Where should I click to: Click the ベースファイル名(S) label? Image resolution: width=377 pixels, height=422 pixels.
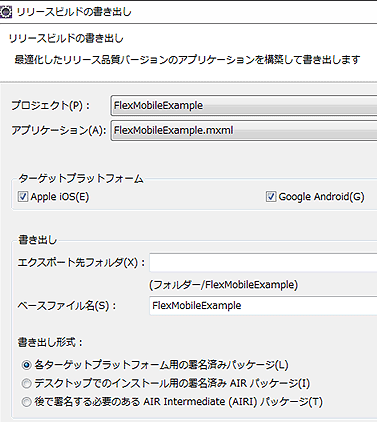tap(67, 306)
